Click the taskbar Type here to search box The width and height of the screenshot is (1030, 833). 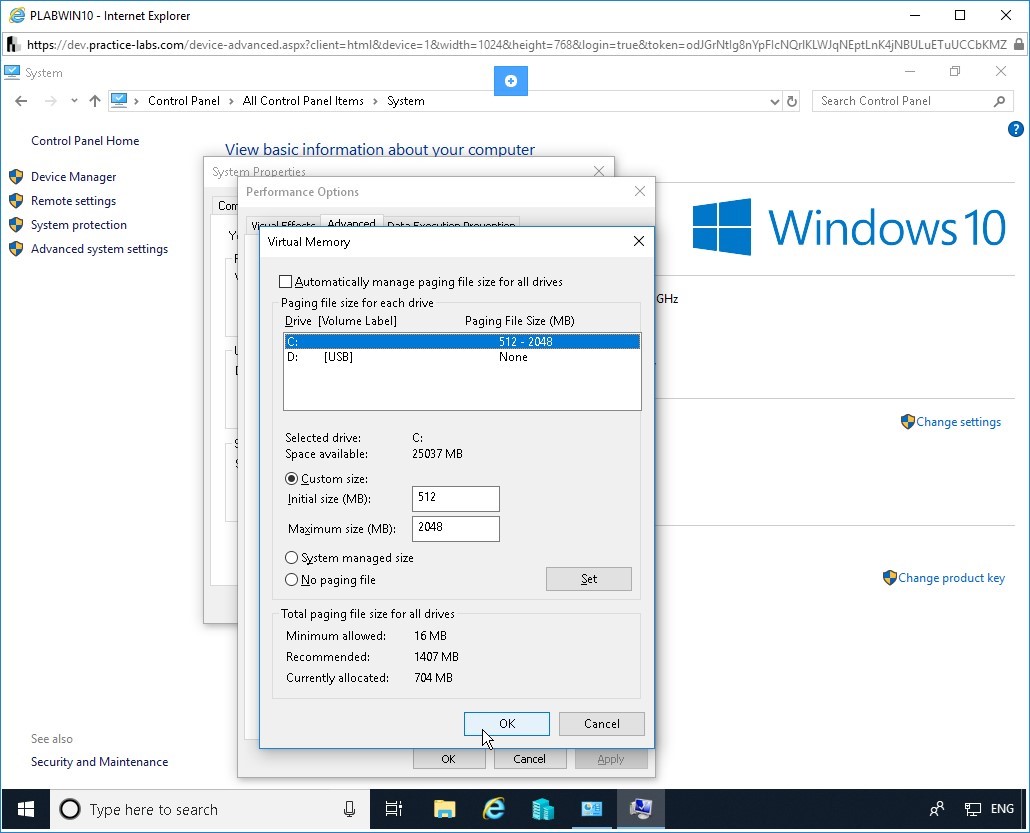click(x=210, y=809)
